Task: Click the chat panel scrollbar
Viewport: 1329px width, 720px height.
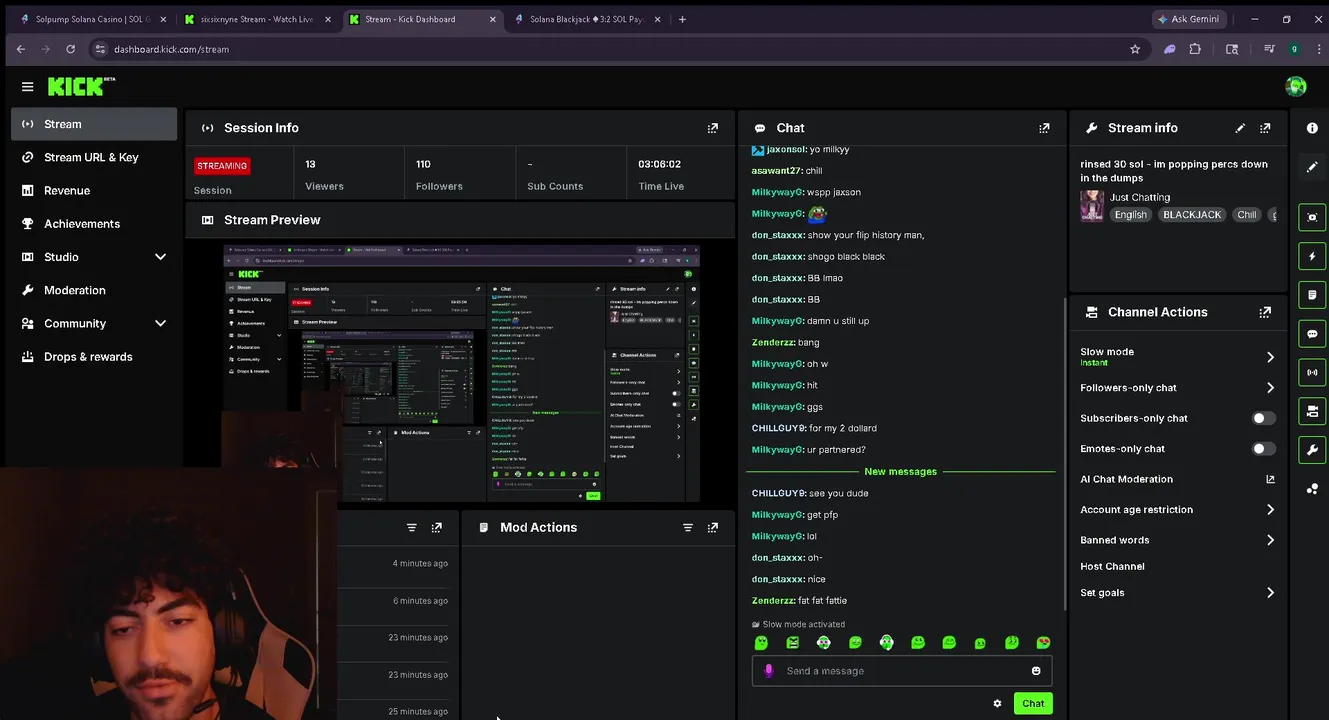Action: 1065,455
